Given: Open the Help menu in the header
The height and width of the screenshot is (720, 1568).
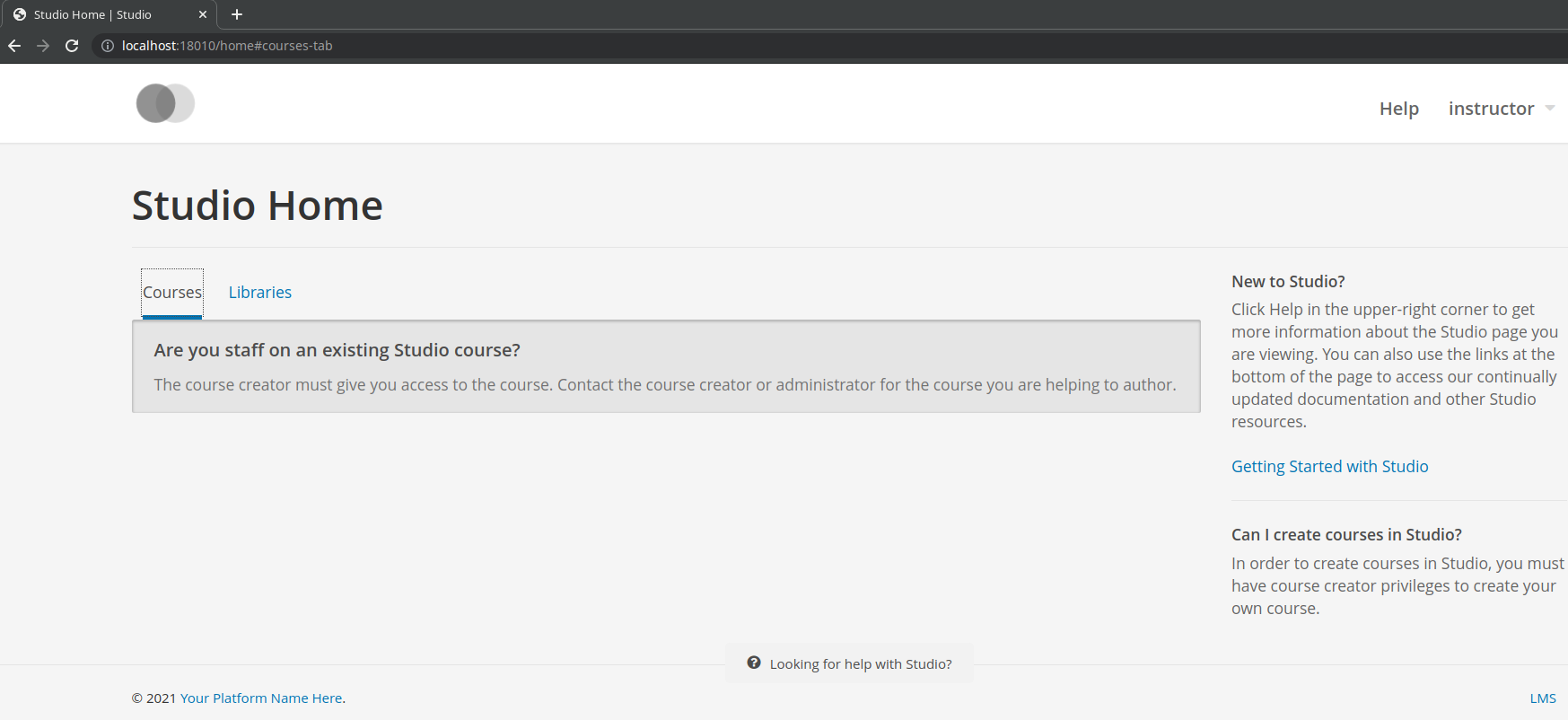Looking at the screenshot, I should [x=1399, y=109].
